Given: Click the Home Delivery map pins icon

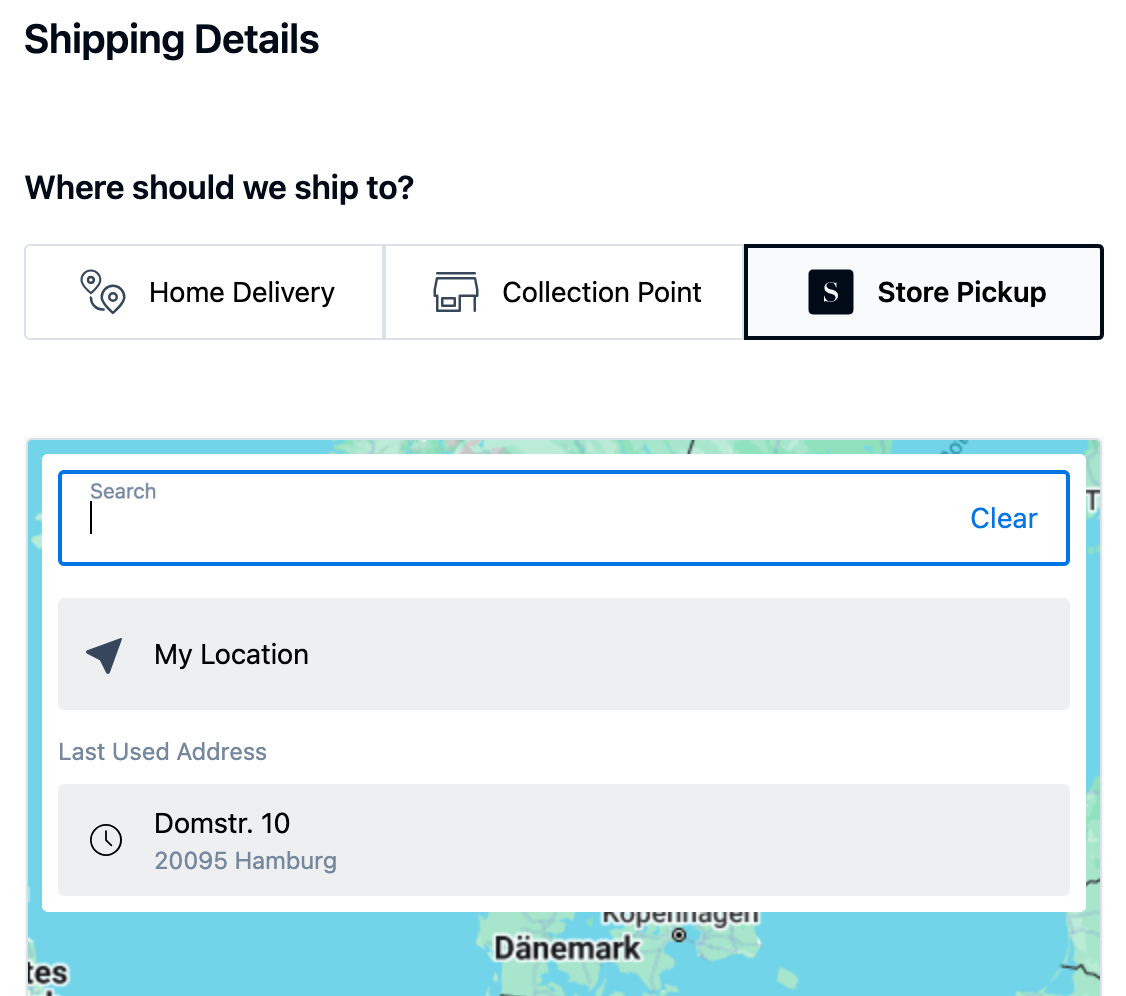Looking at the screenshot, I should pyautogui.click(x=103, y=292).
